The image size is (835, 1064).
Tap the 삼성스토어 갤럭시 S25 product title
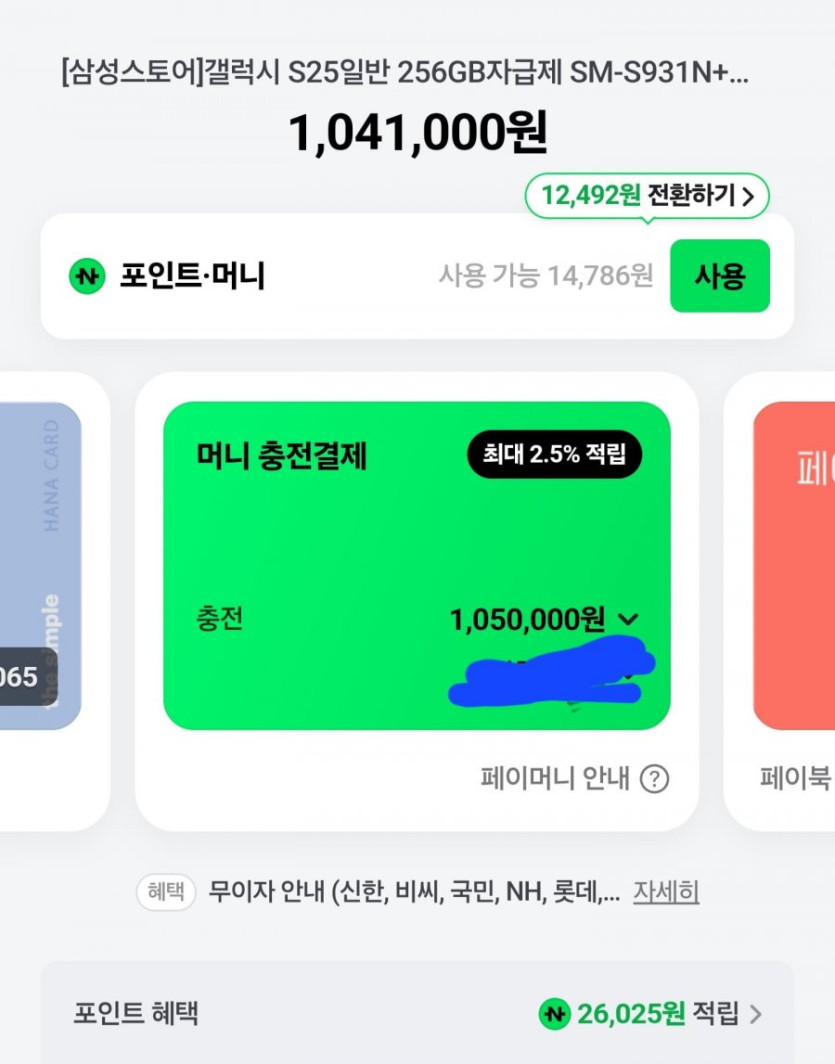pyautogui.click(x=404, y=73)
